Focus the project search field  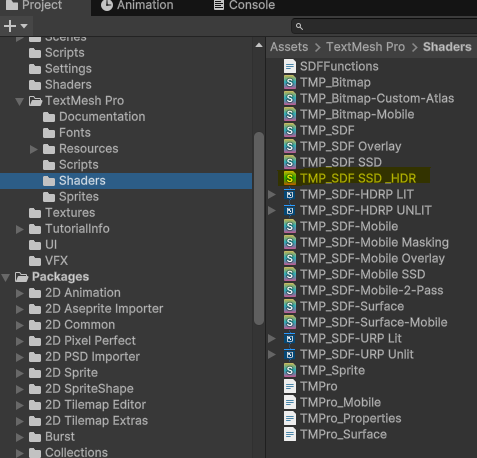(x=385, y=27)
